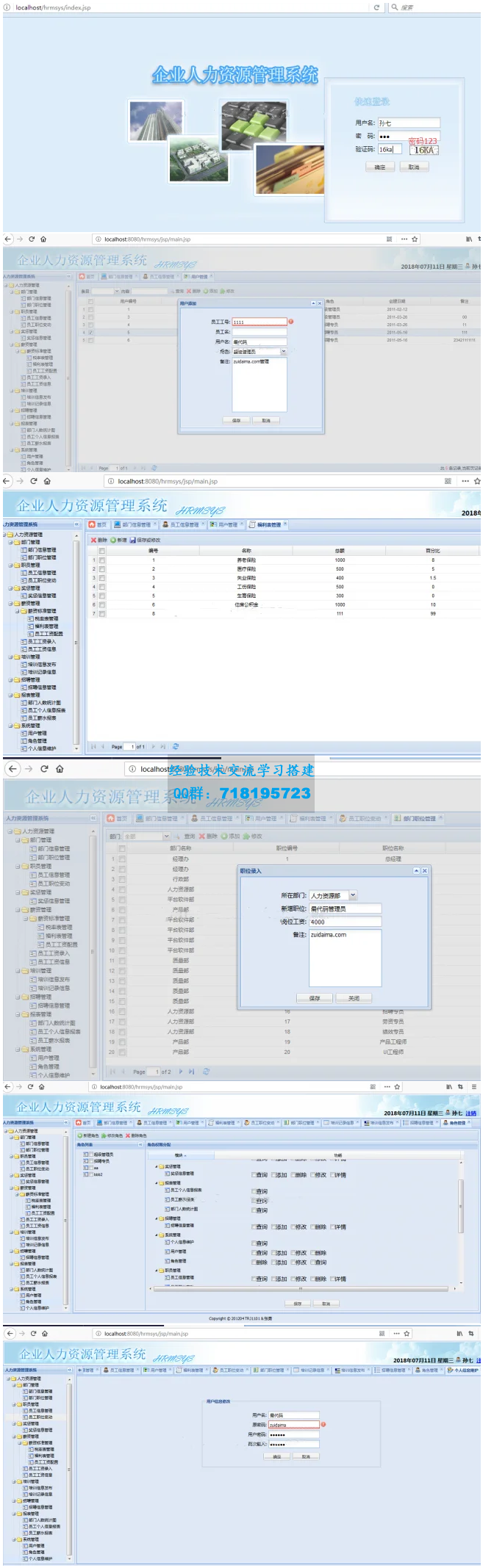Click 保存 in 用户添加 dialog
483x1568 pixels.
coord(236,421)
